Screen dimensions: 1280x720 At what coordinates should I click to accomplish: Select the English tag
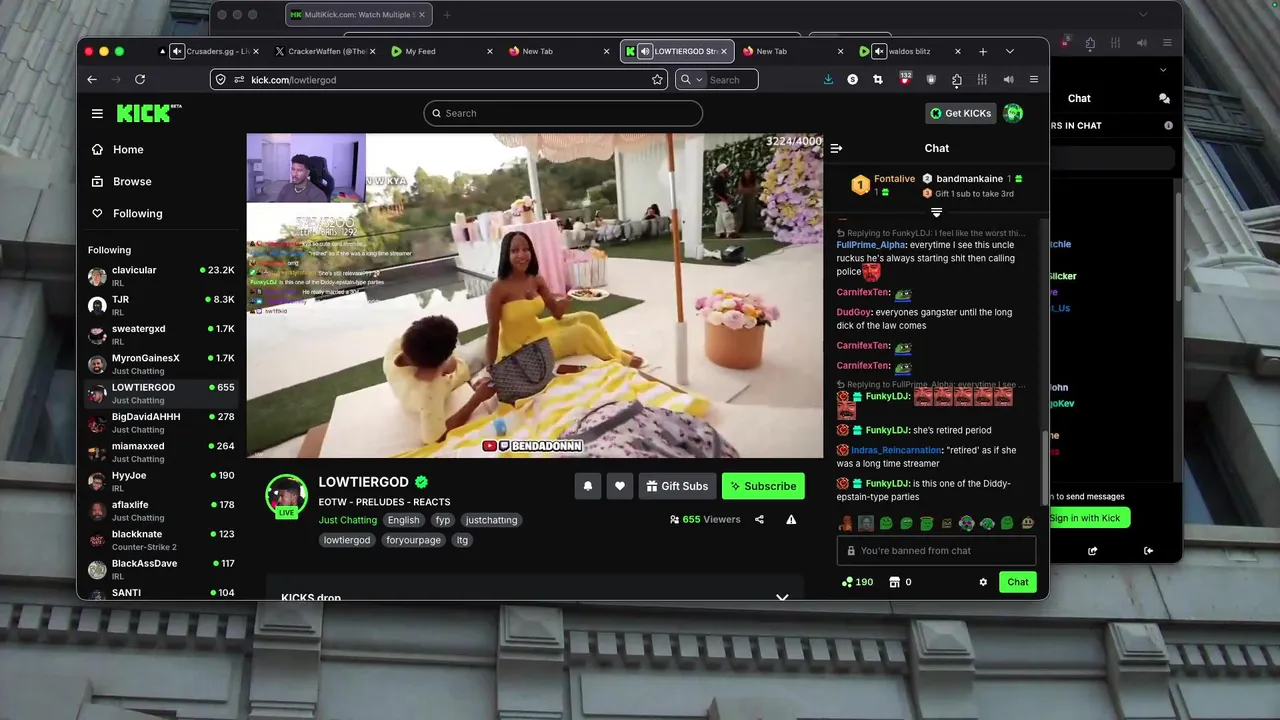click(x=404, y=520)
